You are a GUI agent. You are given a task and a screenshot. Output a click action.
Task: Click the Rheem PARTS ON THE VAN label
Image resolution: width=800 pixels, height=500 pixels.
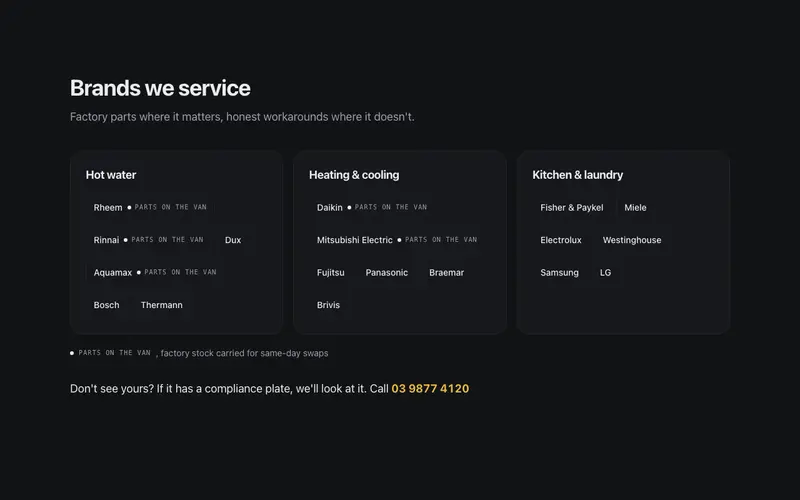tap(170, 207)
